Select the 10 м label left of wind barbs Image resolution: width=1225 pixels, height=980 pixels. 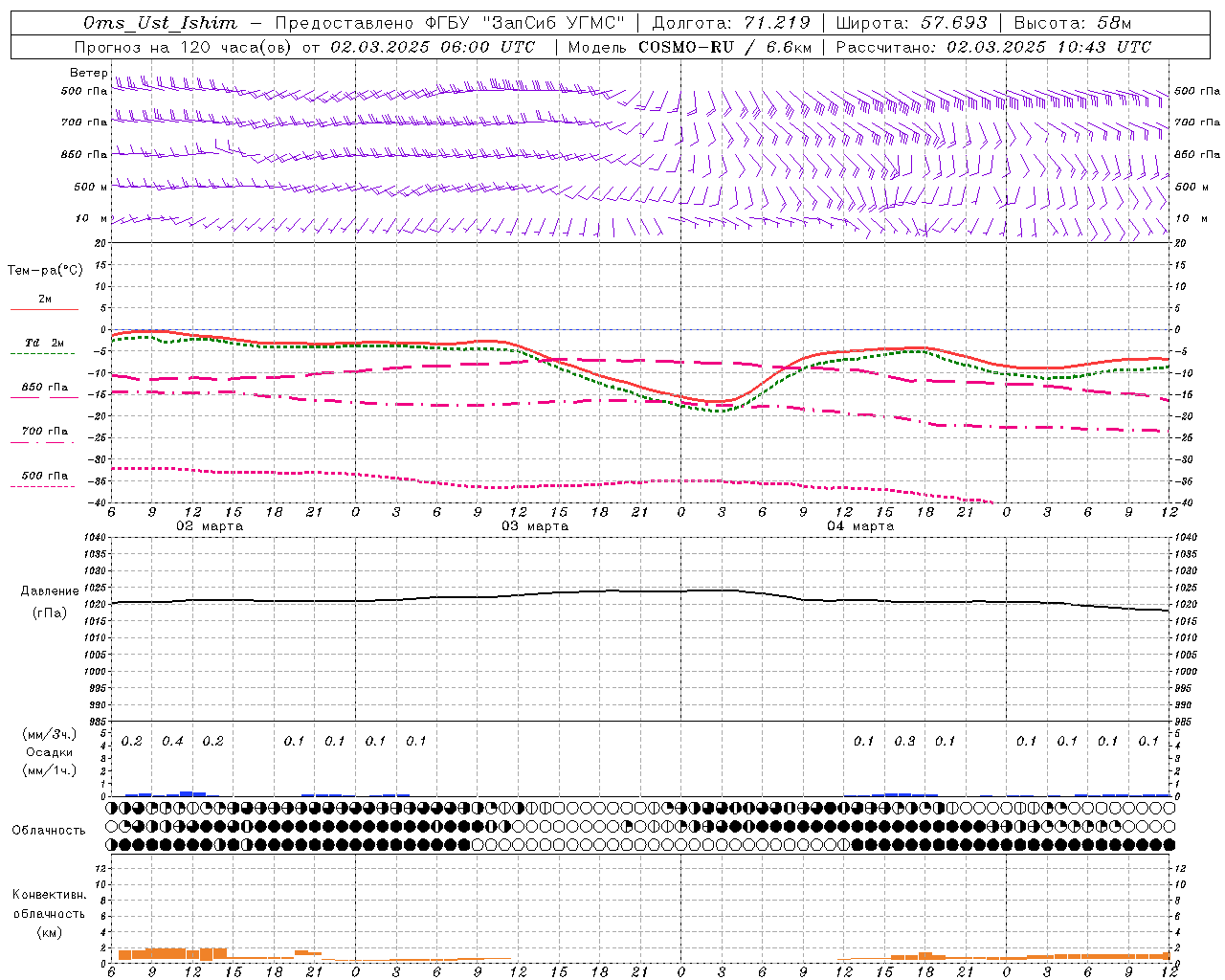point(92,219)
